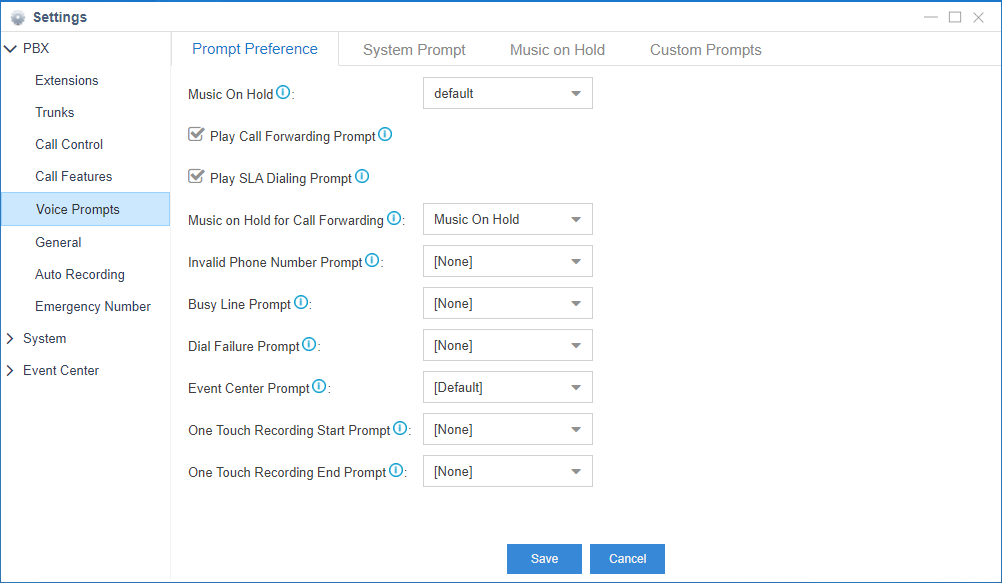The image size is (1002, 583).
Task: Uncheck Play SLA Dialing Prompt
Action: tap(196, 174)
